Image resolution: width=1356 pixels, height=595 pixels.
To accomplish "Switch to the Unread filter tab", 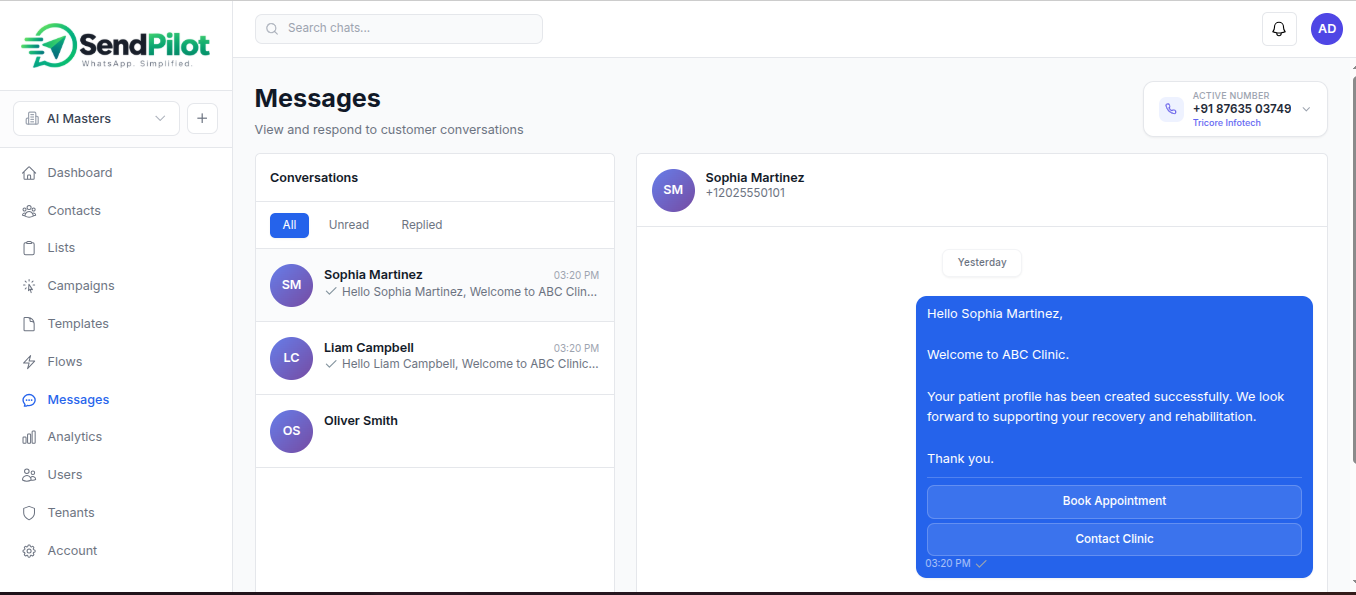I will tap(349, 225).
